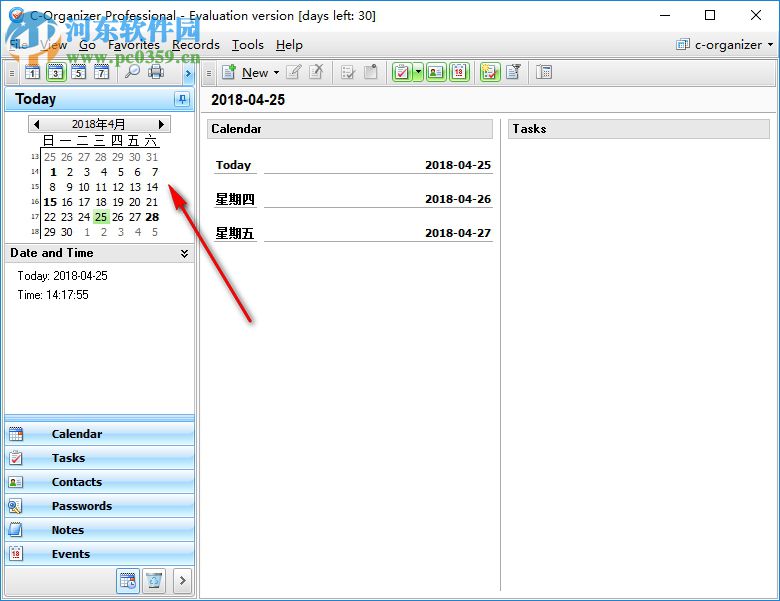Toggle the tasks display toolbar button
The width and height of the screenshot is (780, 601).
coord(402,73)
